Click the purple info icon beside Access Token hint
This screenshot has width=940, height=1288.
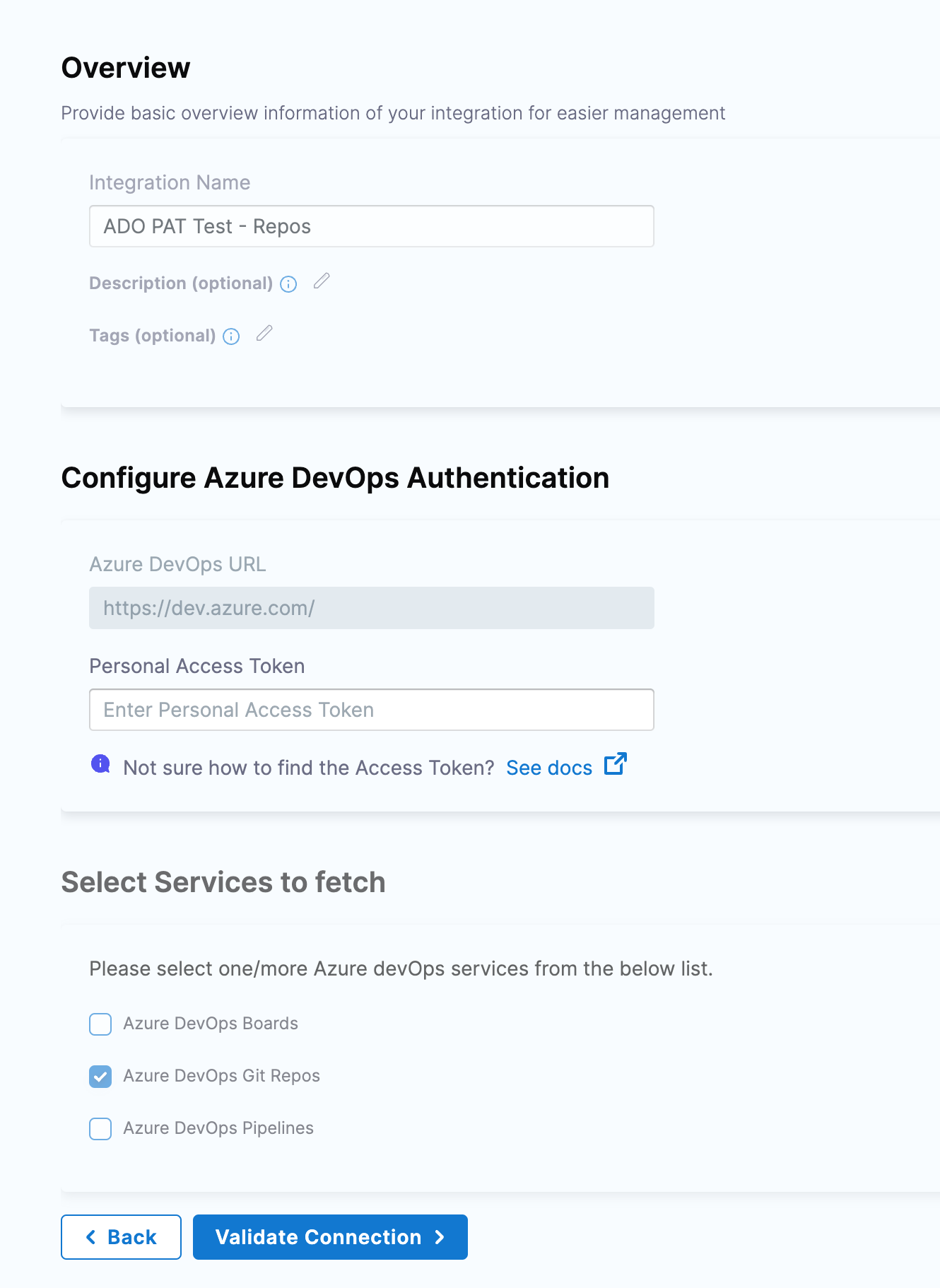(100, 764)
